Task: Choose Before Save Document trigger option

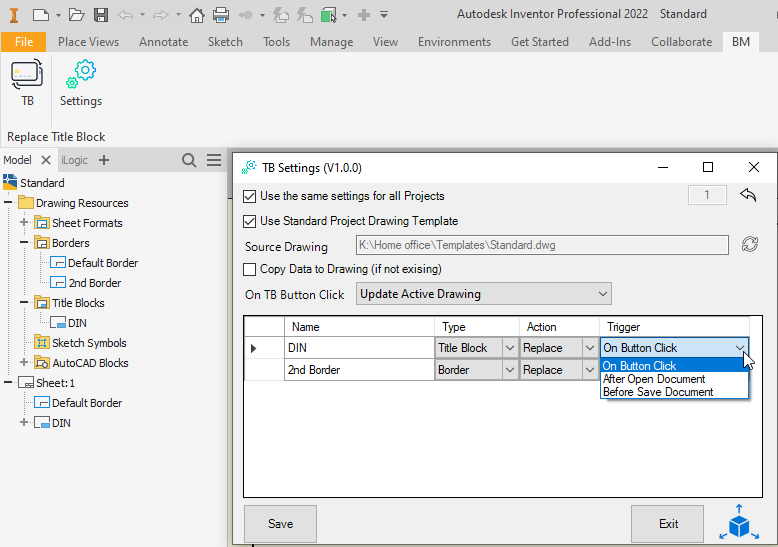Action: point(658,392)
